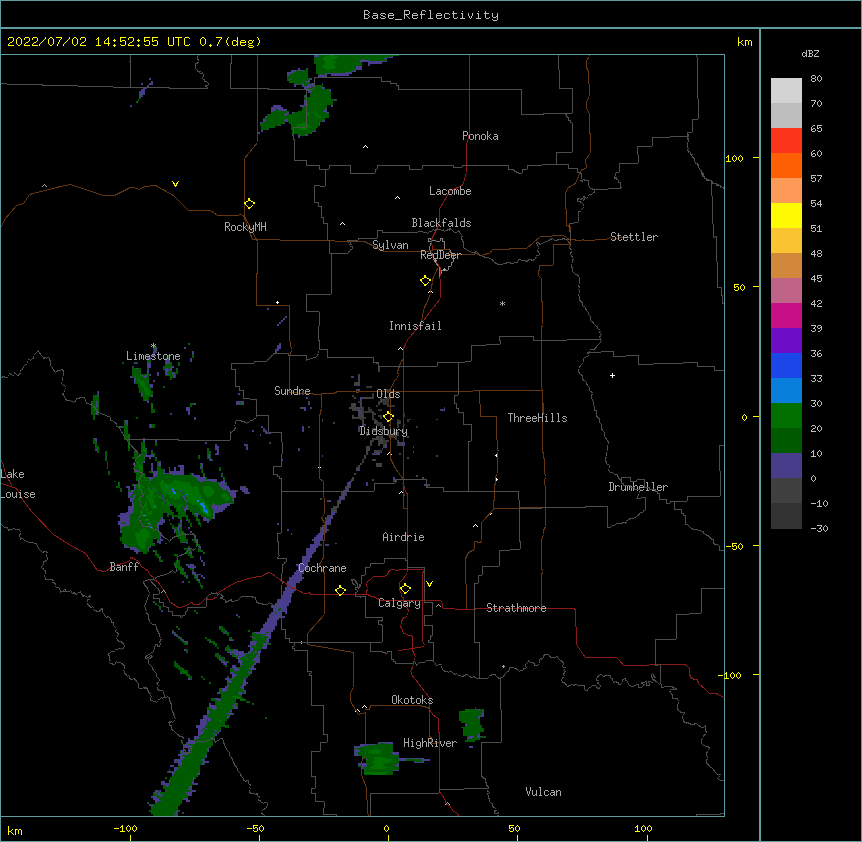Click the Sundre town label
862x842 pixels.
(x=292, y=391)
